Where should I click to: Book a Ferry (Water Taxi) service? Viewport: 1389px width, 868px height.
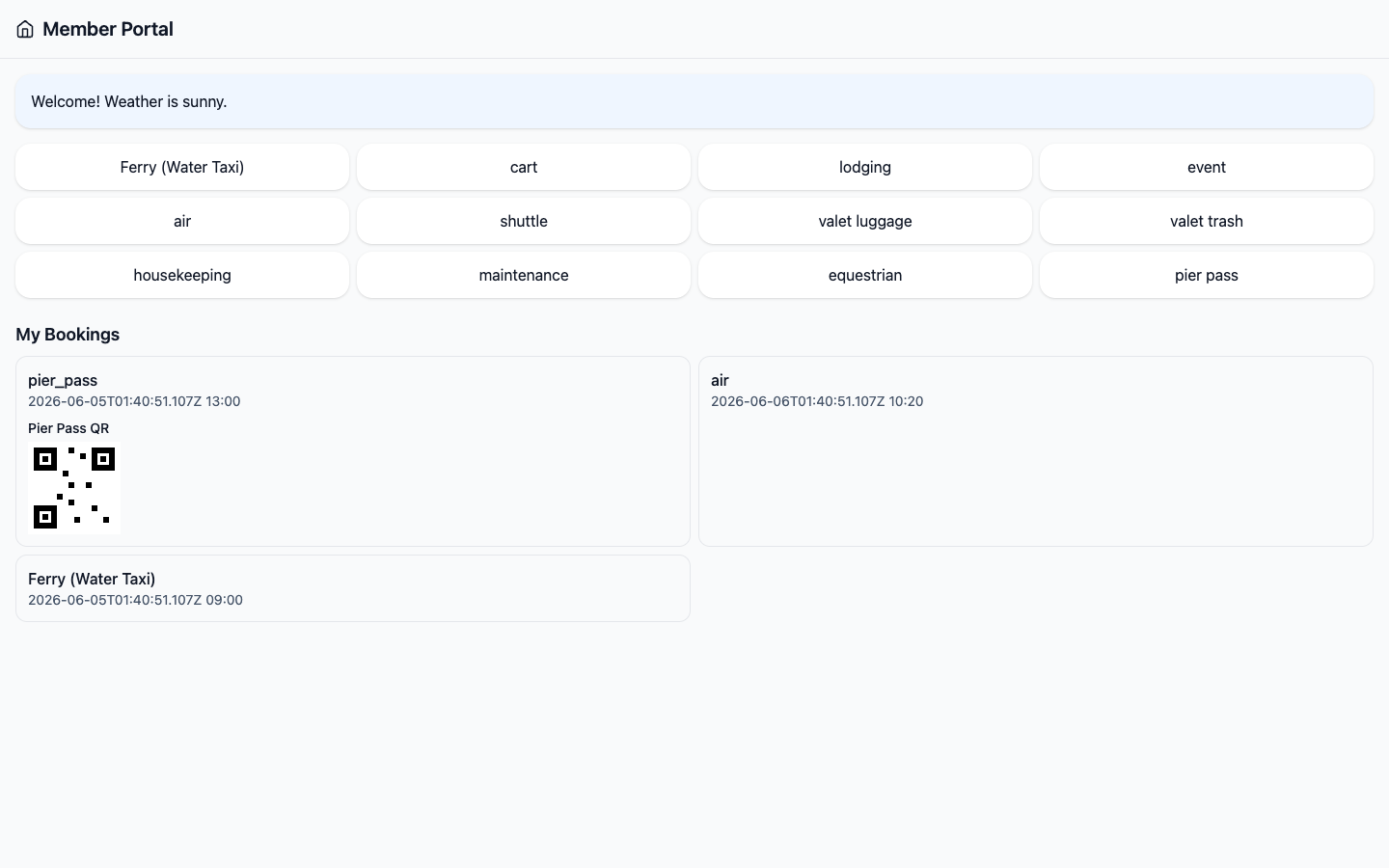(x=182, y=167)
